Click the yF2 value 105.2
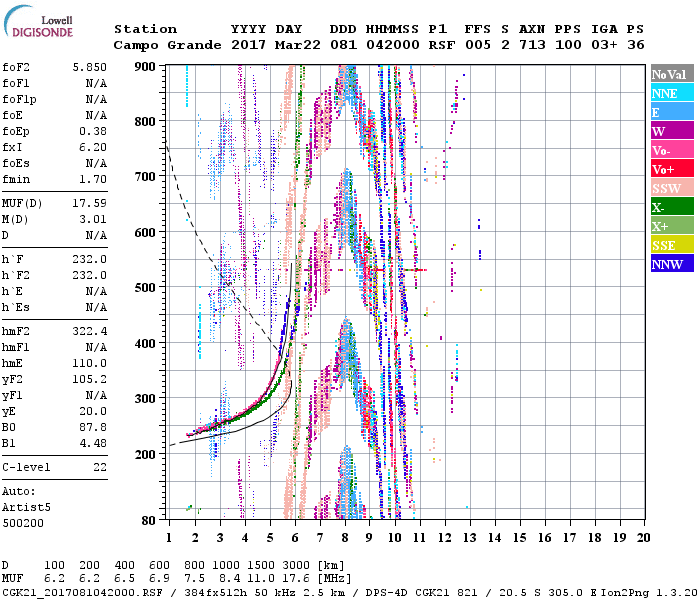 [x=90, y=379]
